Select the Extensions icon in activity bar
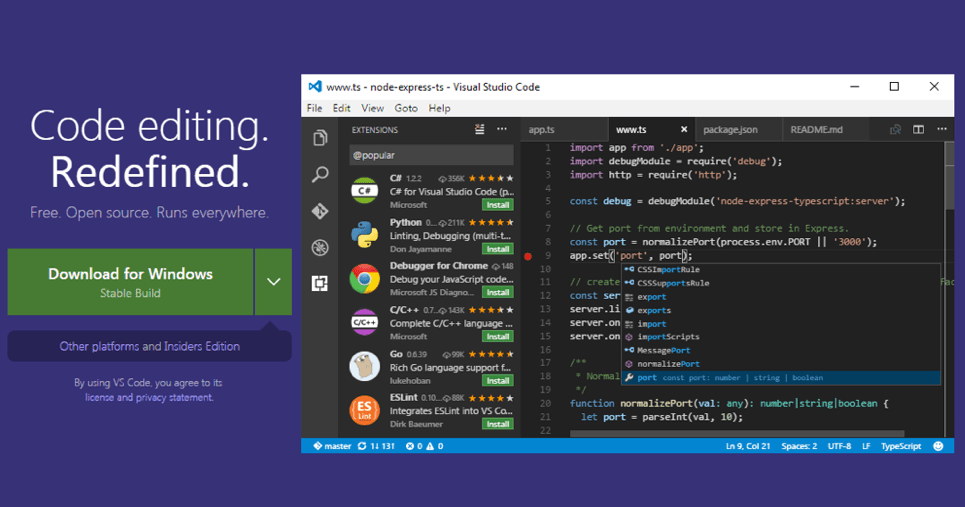The width and height of the screenshot is (965, 507). pos(320,283)
